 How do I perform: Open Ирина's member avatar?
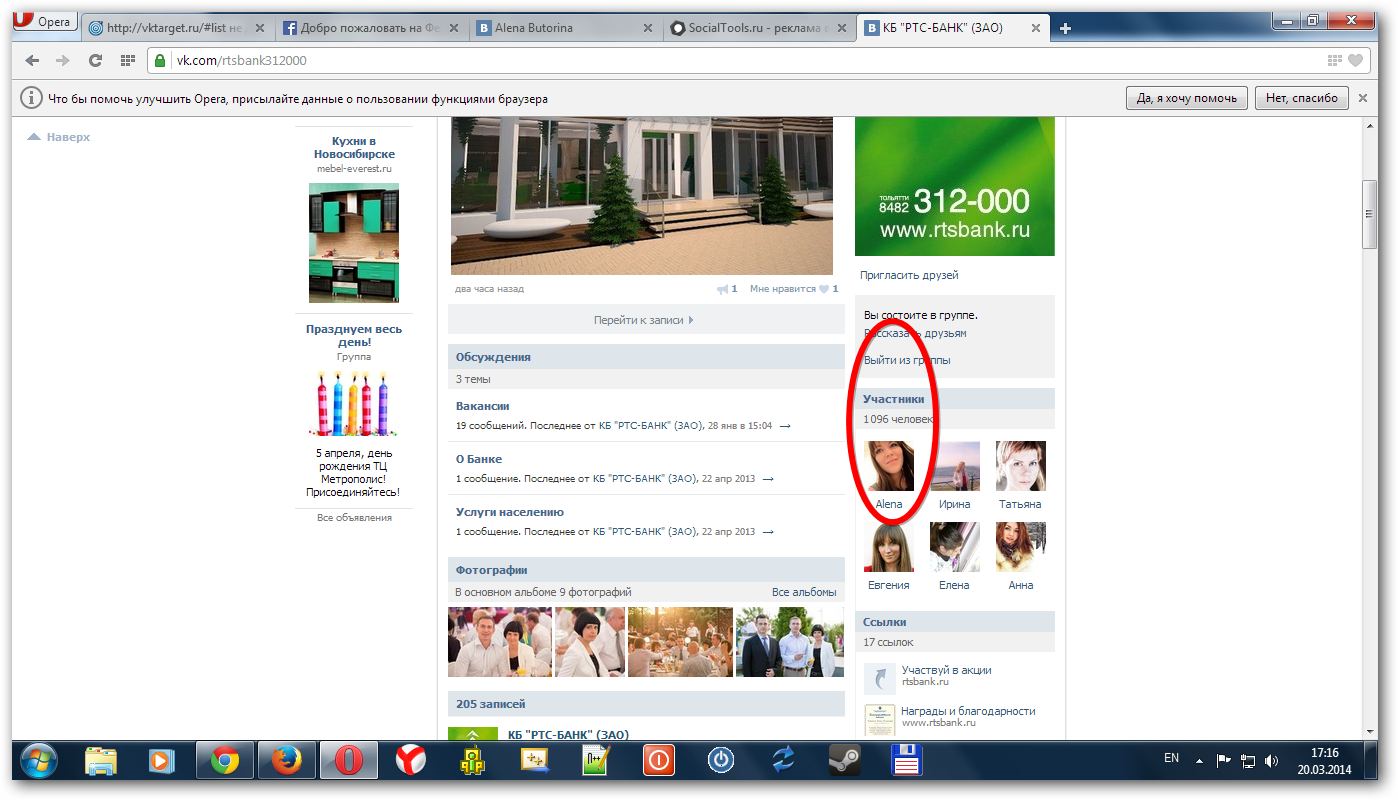coord(955,466)
